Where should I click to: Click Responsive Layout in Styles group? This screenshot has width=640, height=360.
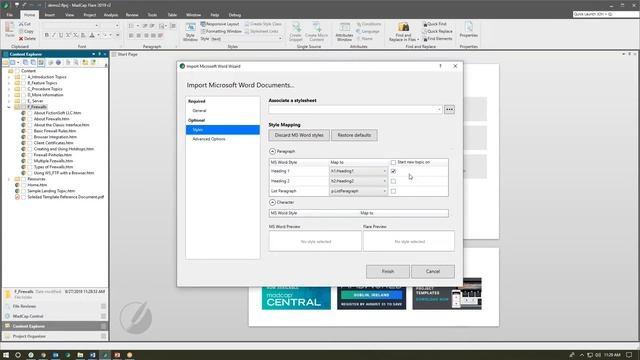(220, 24)
